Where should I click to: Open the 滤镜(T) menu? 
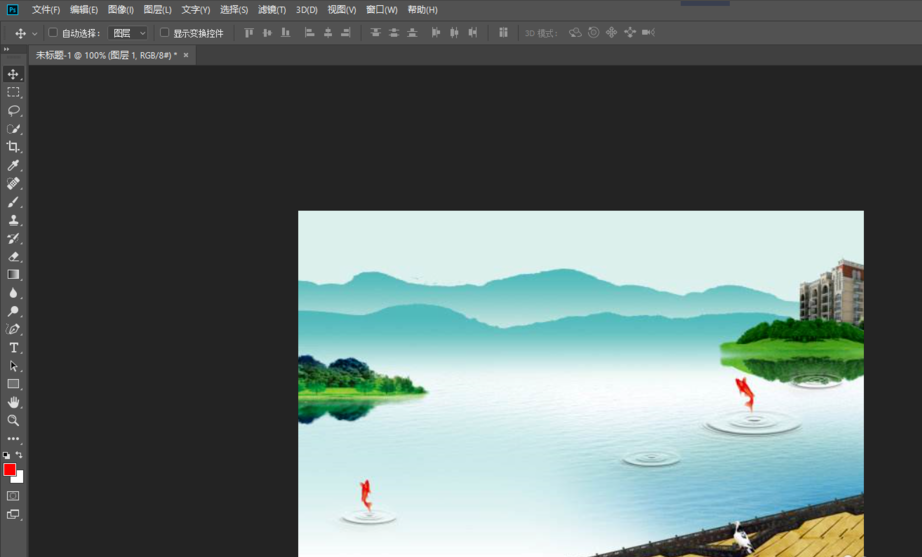coord(271,9)
